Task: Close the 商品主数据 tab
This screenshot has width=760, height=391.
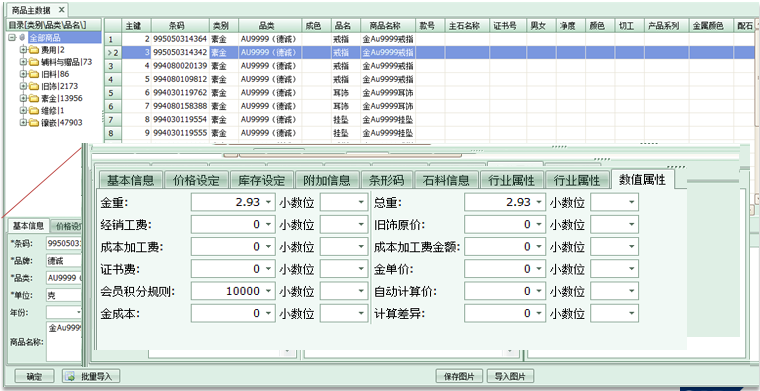Action: click(62, 10)
